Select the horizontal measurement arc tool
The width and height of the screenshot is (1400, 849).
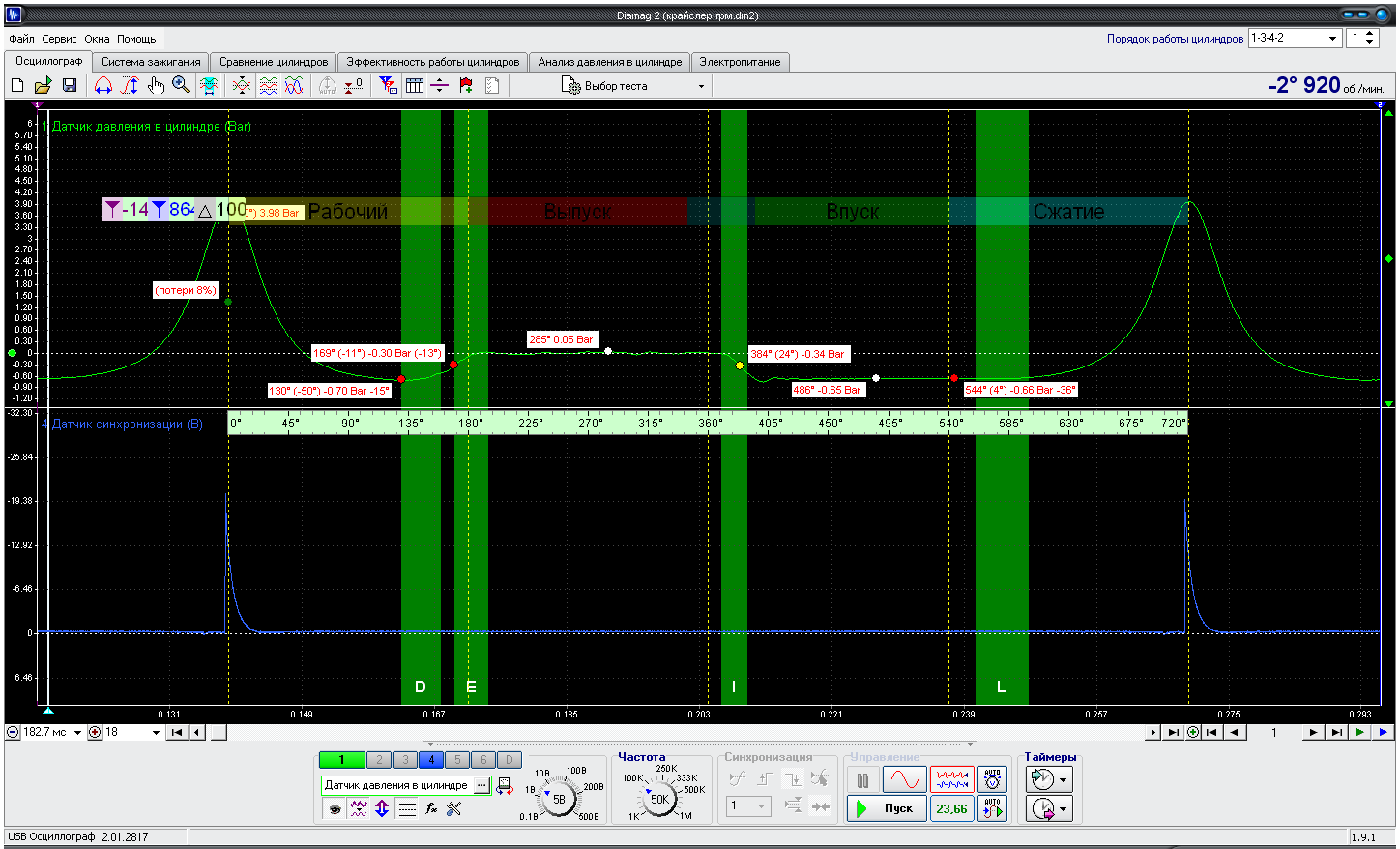(103, 86)
